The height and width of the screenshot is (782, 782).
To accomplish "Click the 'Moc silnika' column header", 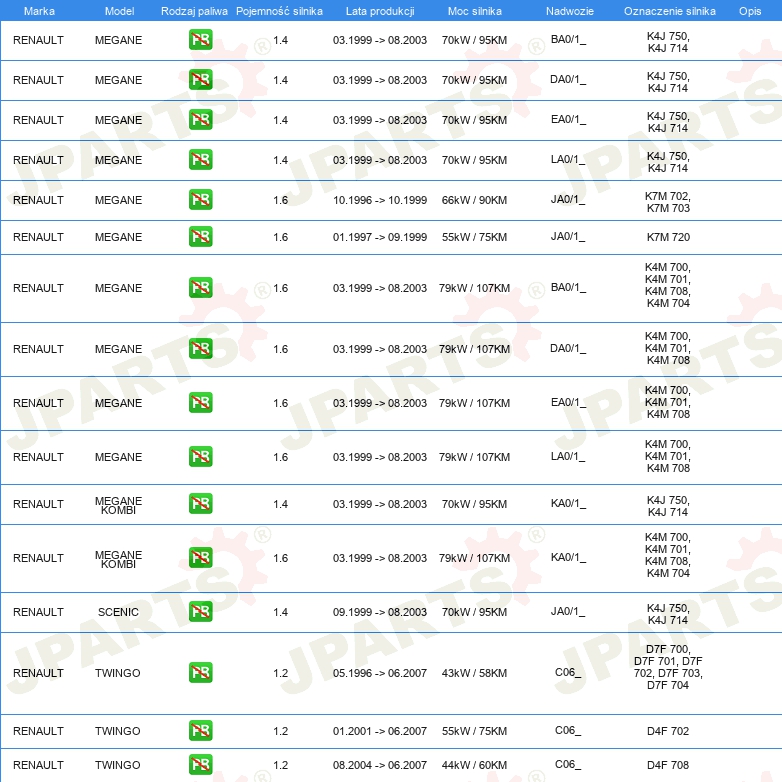I will tap(475, 10).
